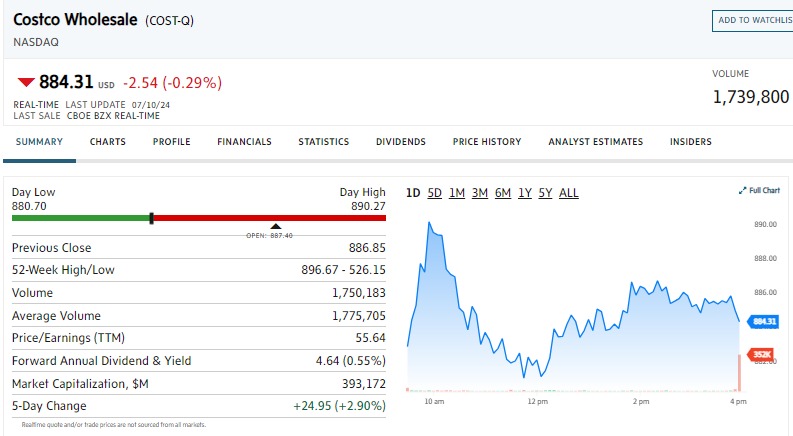
Task: Click the dividend yield value 4.64 (0.55%)
Action: pos(350,361)
